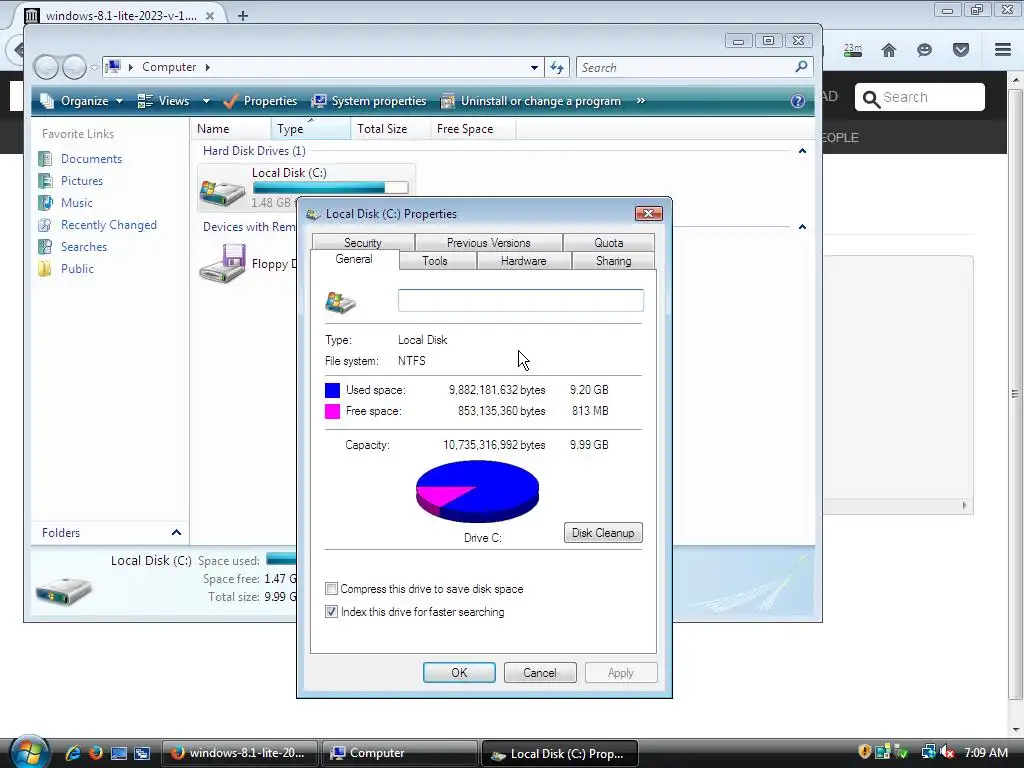Click the Back arrow in Explorer window
1024x768 pixels.
46,67
